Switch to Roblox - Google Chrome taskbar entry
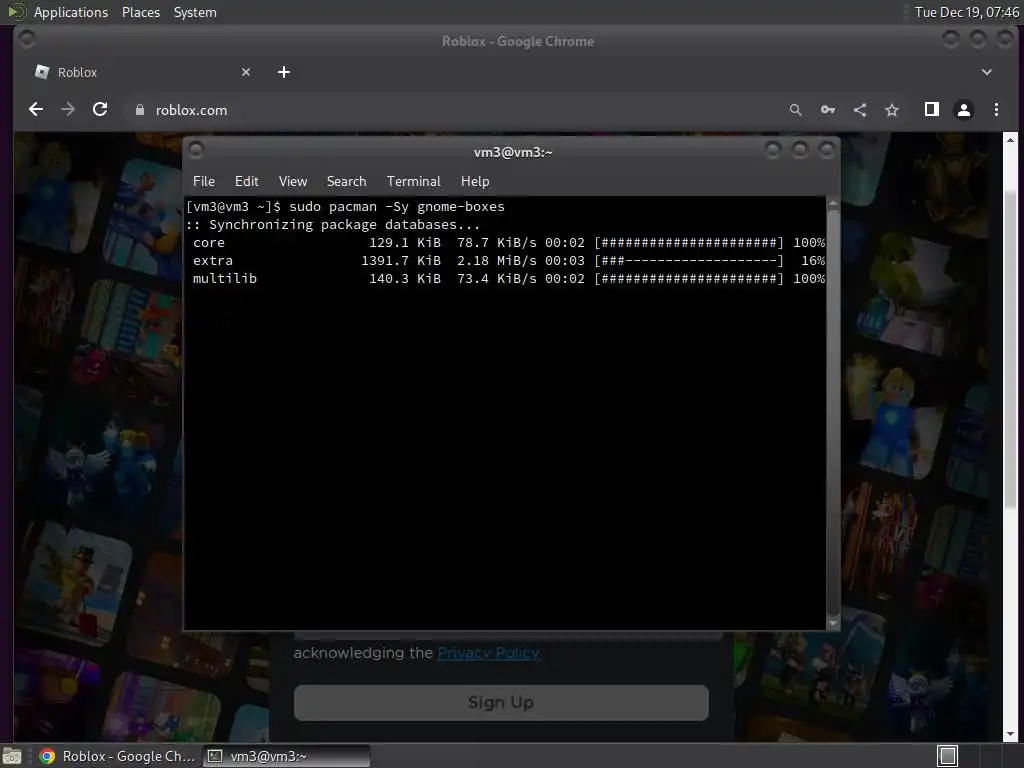 click(118, 756)
